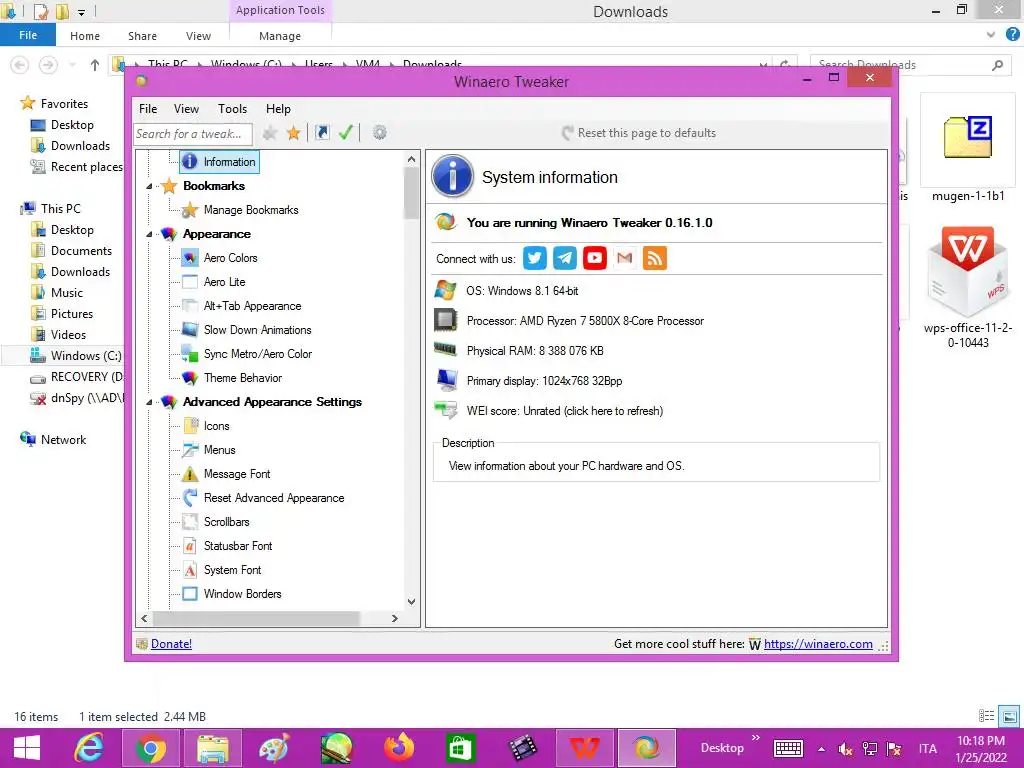Launch Firefox from taskbar
This screenshot has height=768, width=1024.
point(398,748)
